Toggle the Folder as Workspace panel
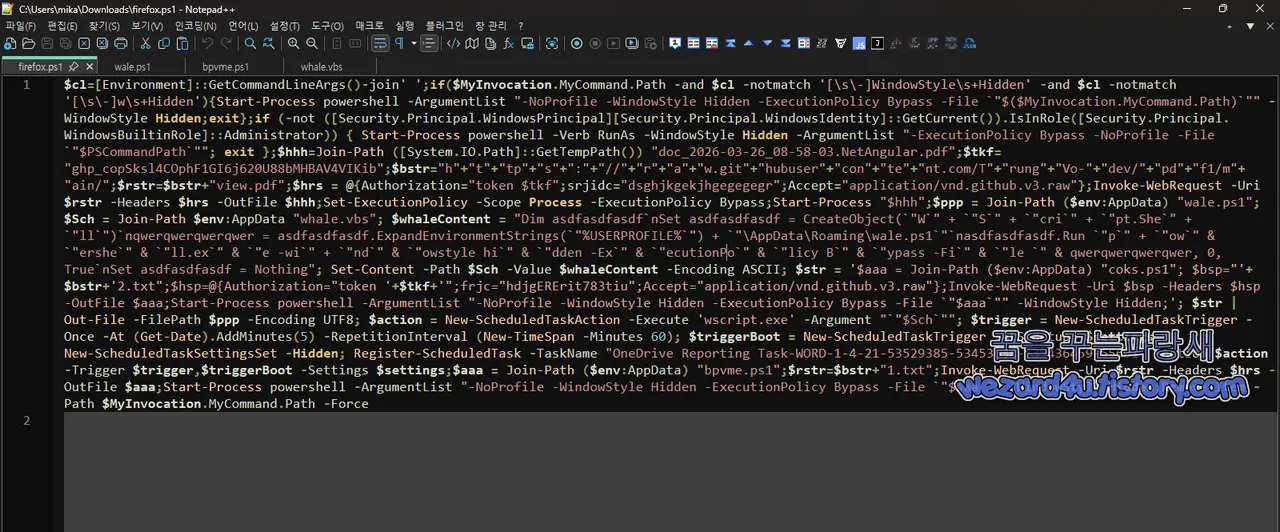 527,44
